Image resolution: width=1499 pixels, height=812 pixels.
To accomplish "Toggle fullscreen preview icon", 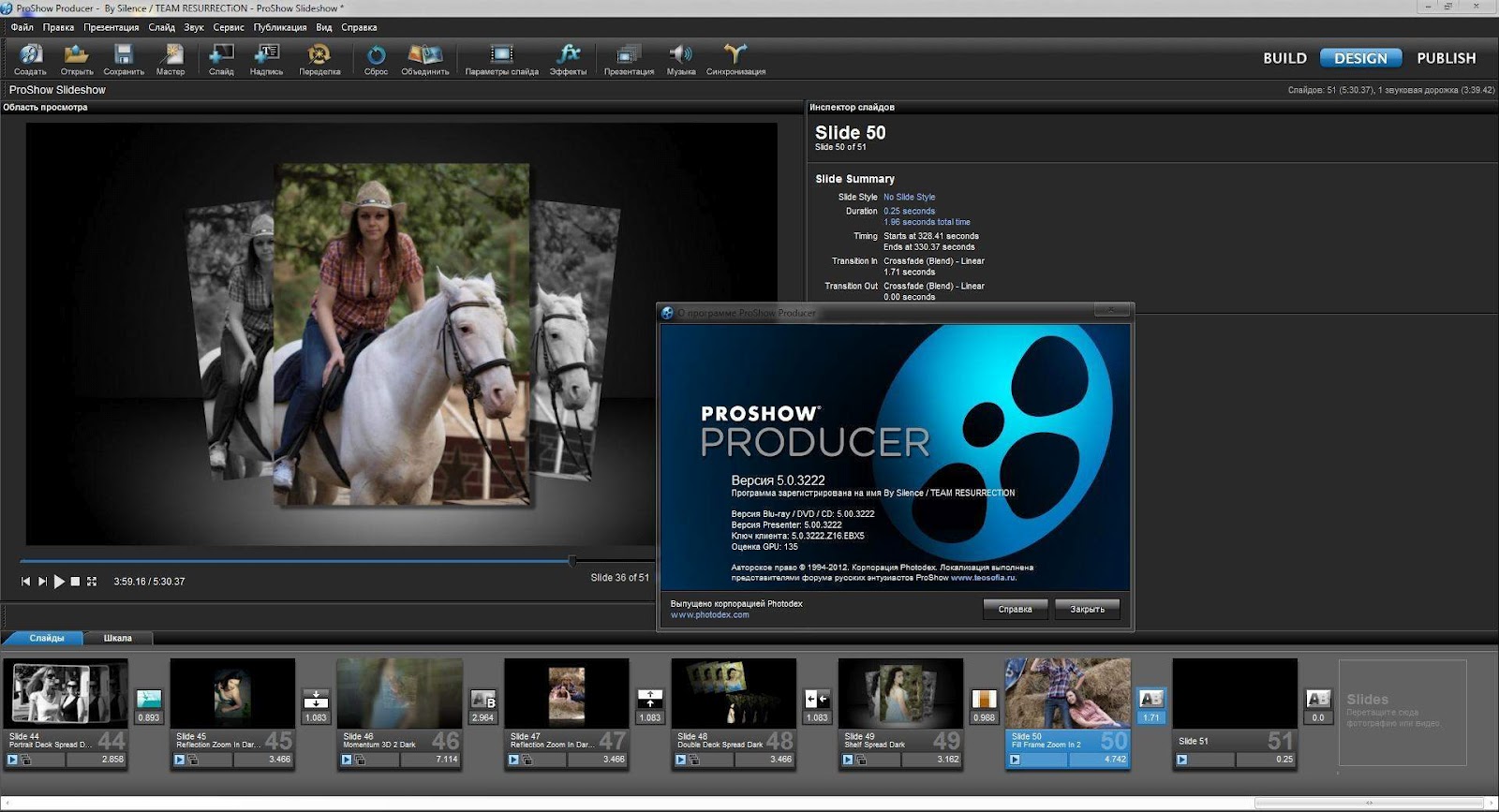I will click(x=92, y=582).
